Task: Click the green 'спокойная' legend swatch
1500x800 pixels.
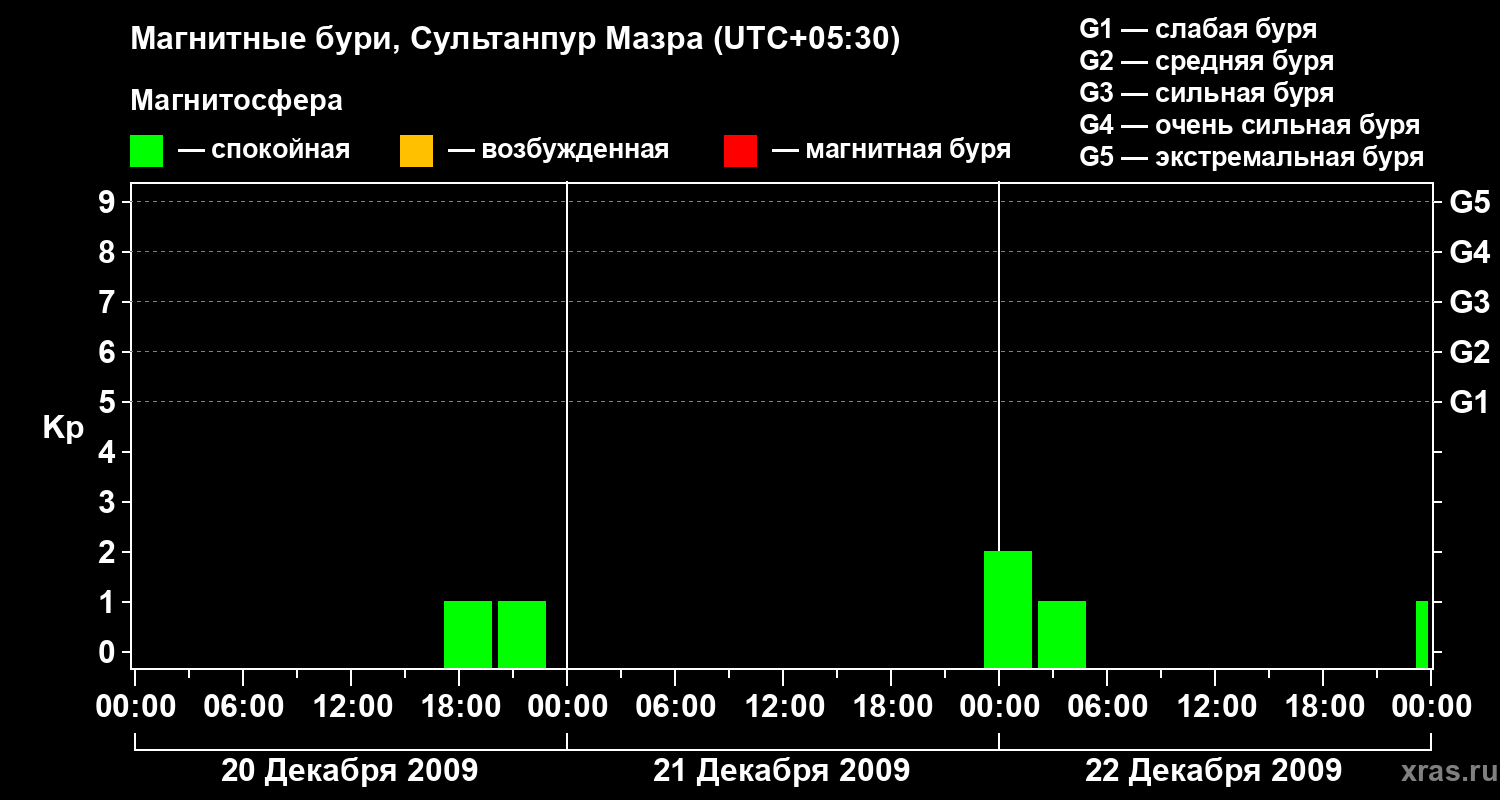Action: click(x=146, y=150)
